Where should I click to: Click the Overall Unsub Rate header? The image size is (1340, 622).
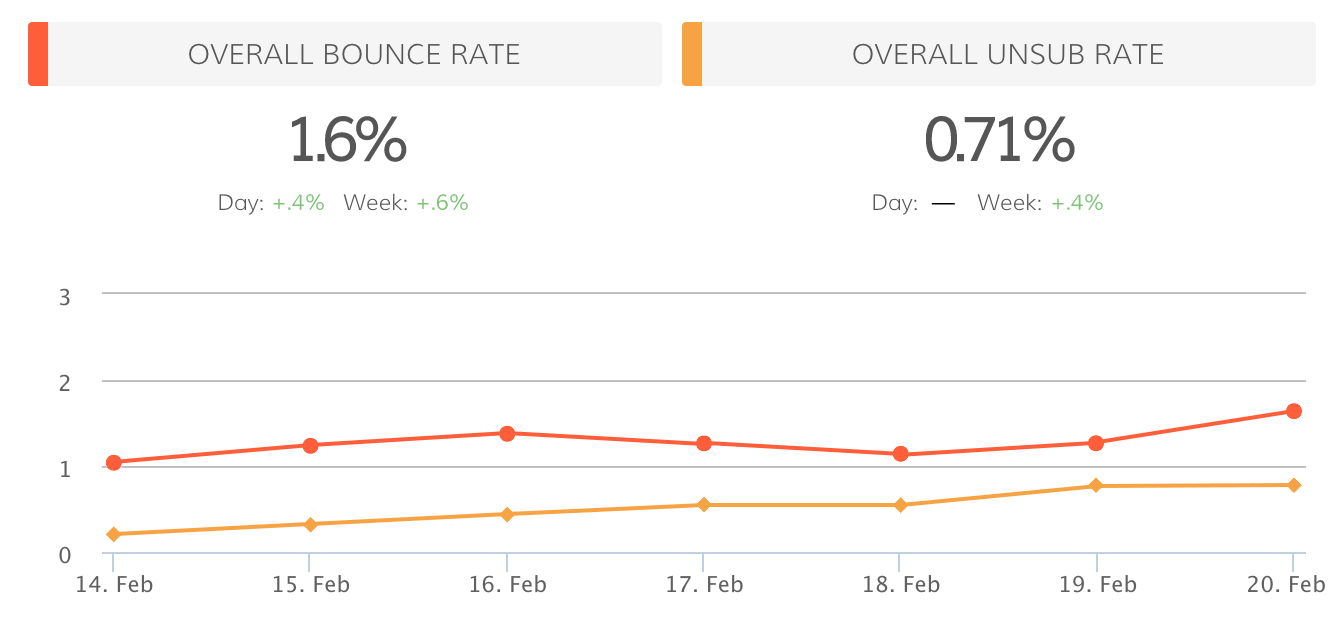point(1008,54)
